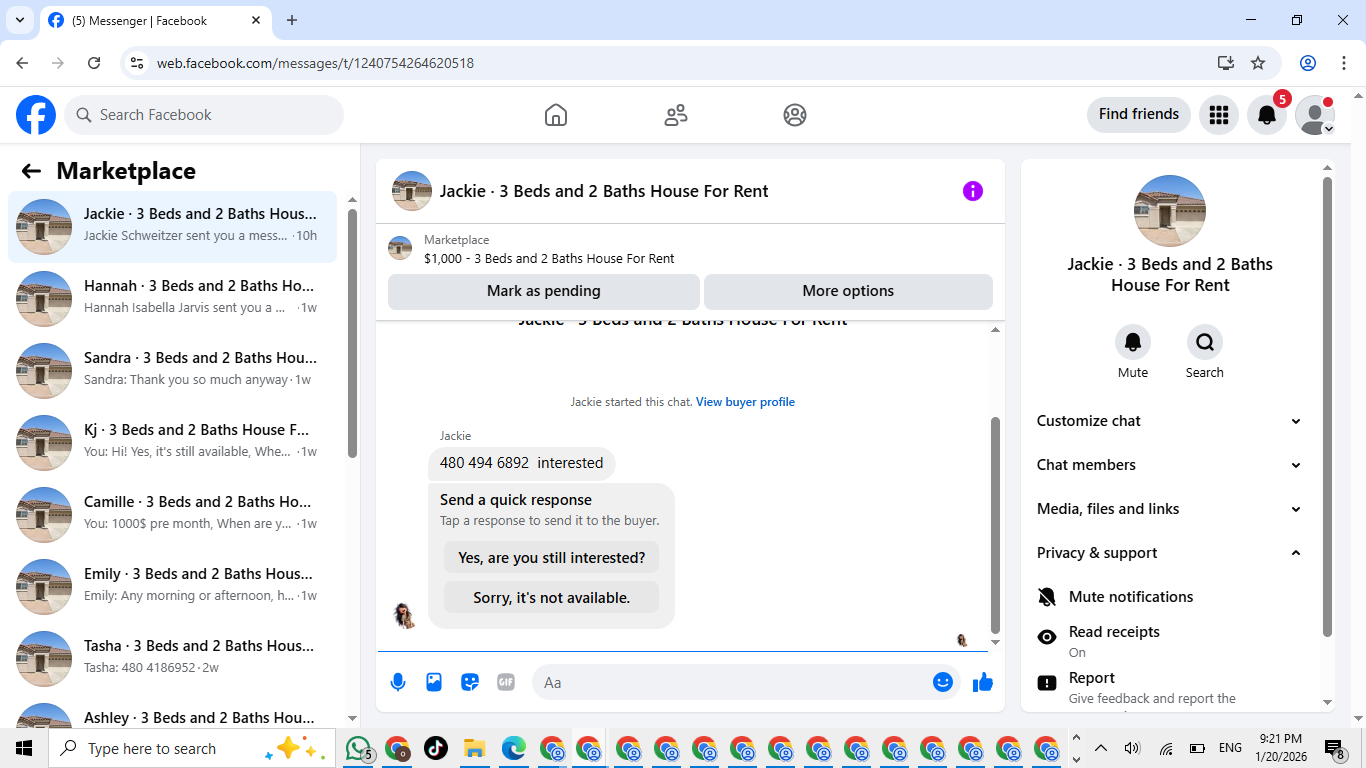Open Tasha's conversation in the list

[x=172, y=658]
